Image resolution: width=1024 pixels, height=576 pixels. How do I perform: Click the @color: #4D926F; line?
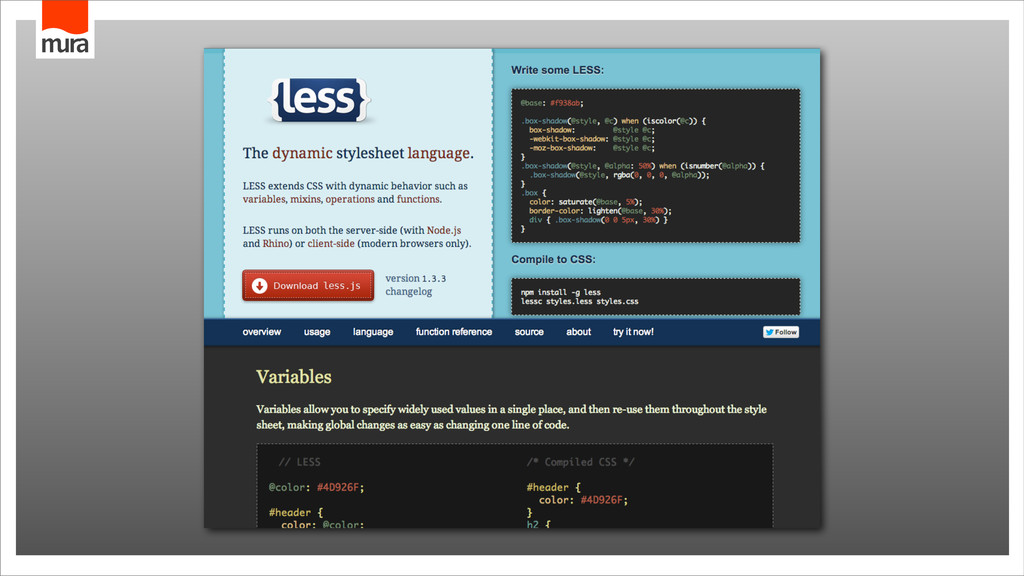tap(317, 487)
